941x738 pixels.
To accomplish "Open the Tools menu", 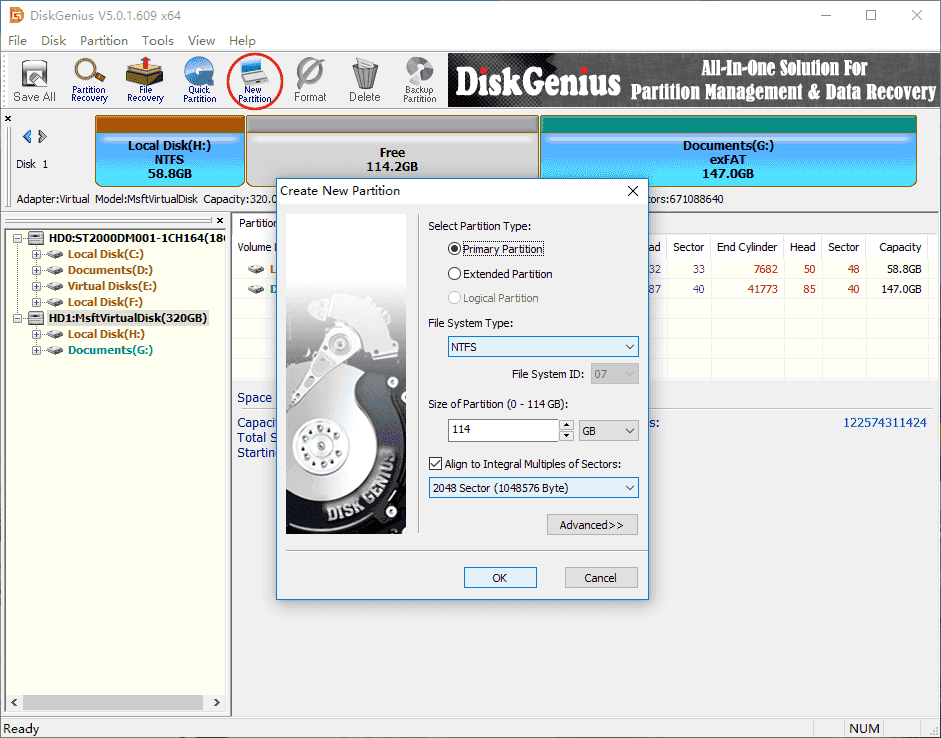I will coord(158,41).
